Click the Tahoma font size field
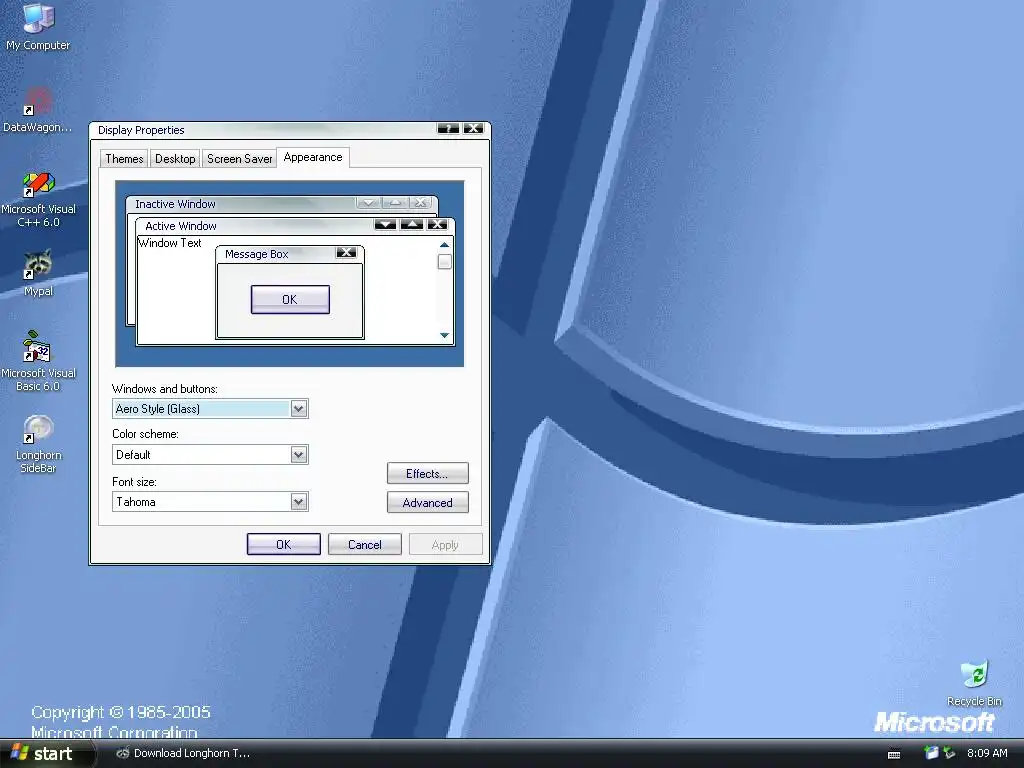1024x768 pixels. pyautogui.click(x=210, y=502)
